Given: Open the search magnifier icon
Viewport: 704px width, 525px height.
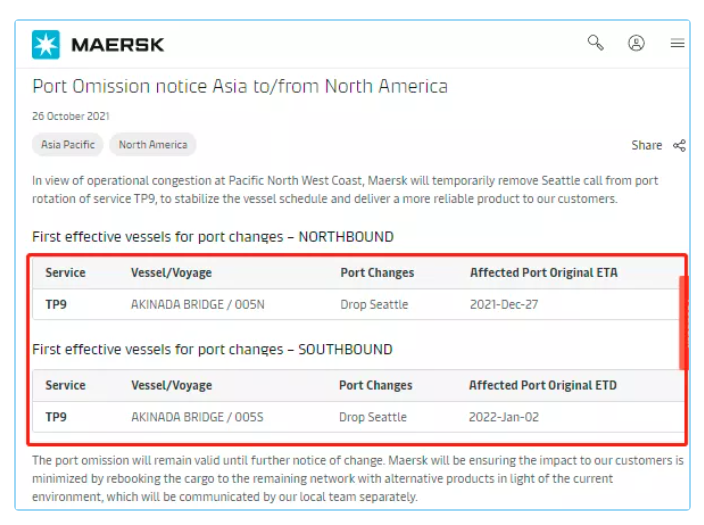Looking at the screenshot, I should tap(595, 43).
